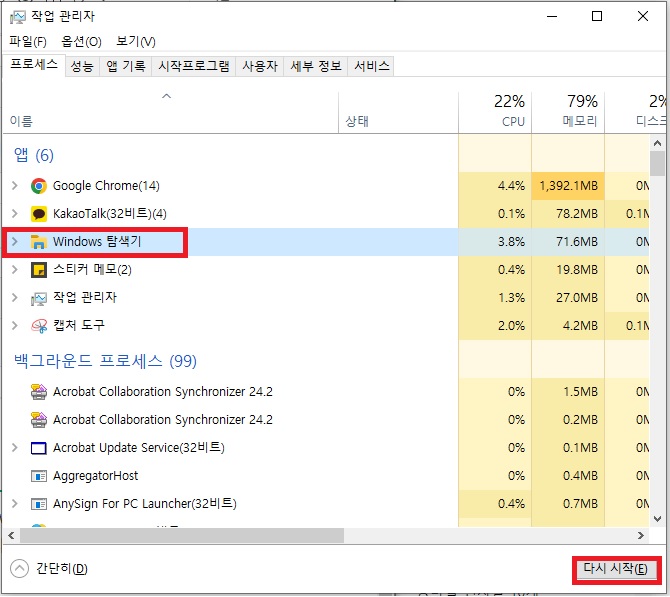Select the AggregatorHost process name
Viewport: 670px width, 597px height.
[95, 476]
